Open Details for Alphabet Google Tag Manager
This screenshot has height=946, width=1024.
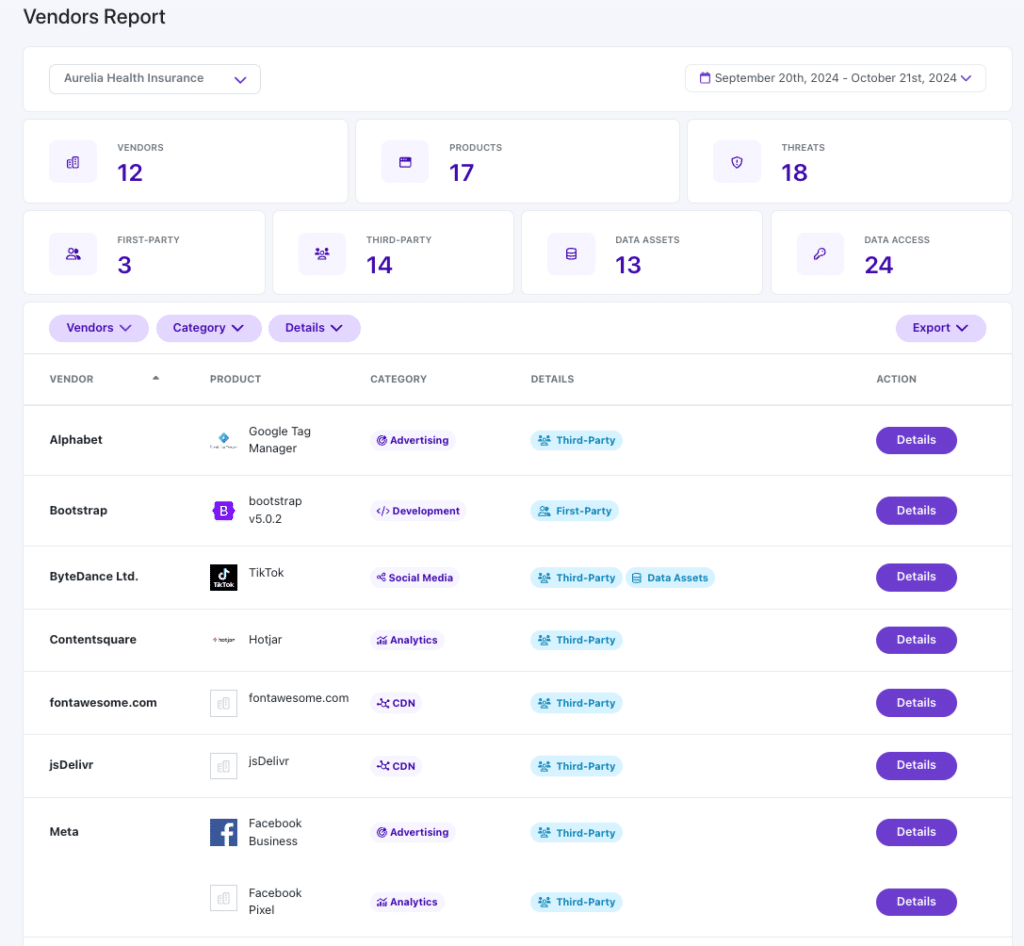click(916, 440)
